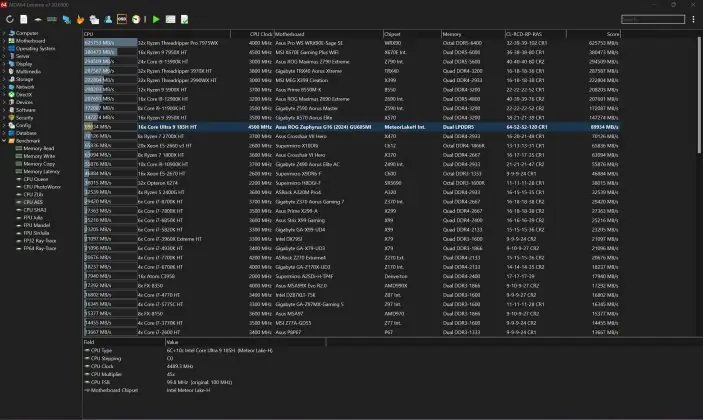
Task: Open the Memory Read benchmark
Action: click(x=39, y=148)
